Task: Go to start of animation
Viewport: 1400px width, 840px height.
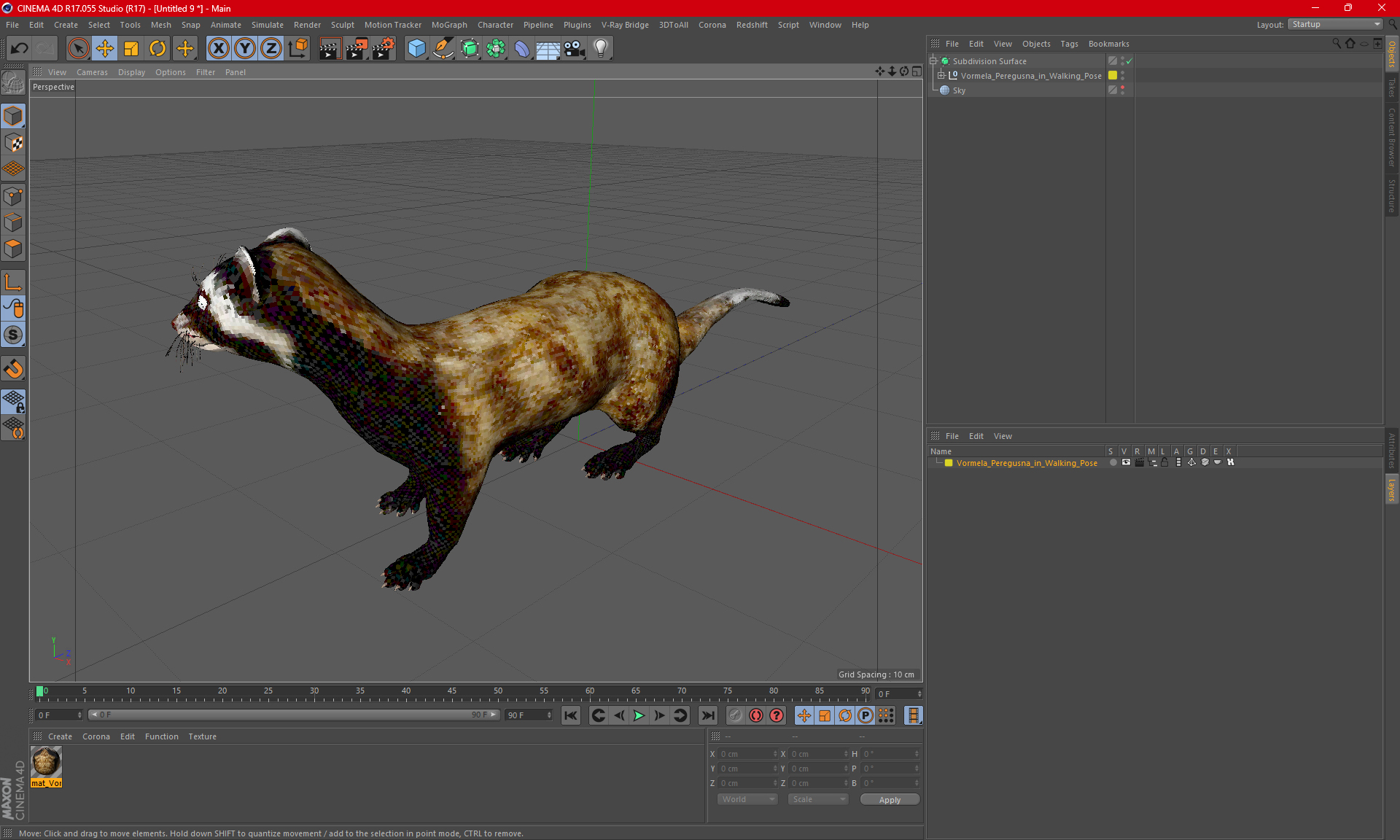Action: pos(571,716)
